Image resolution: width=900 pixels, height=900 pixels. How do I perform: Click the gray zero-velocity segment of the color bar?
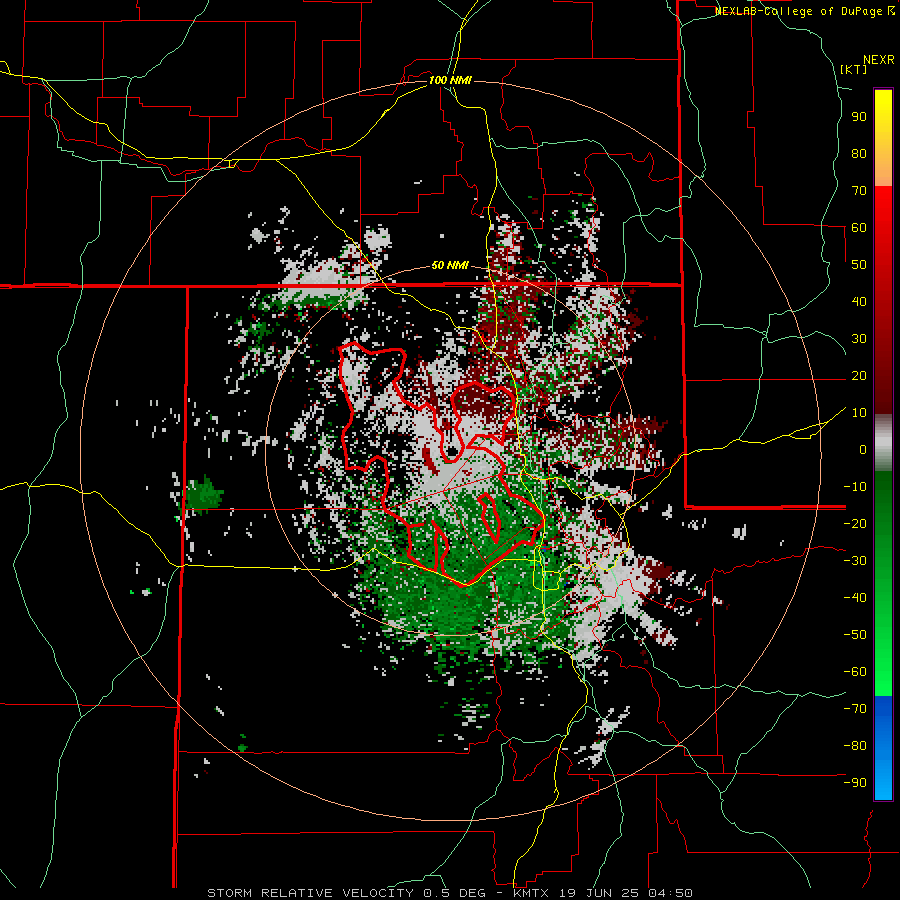[883, 443]
